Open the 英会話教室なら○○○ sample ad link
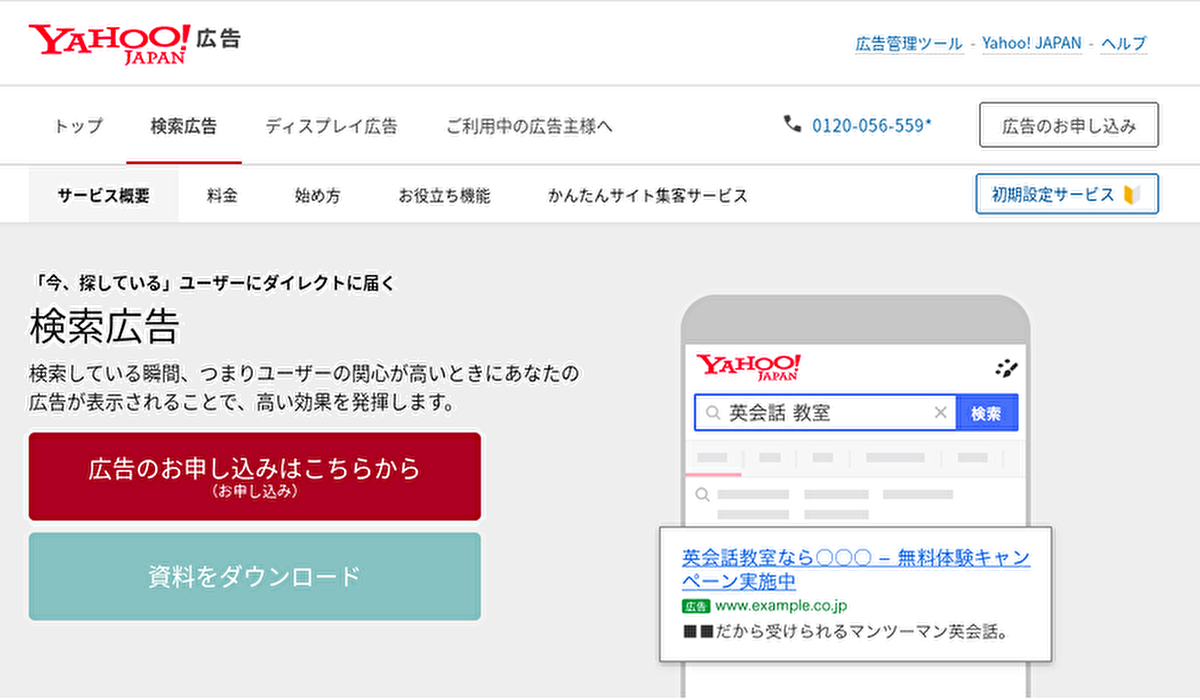 tap(856, 569)
